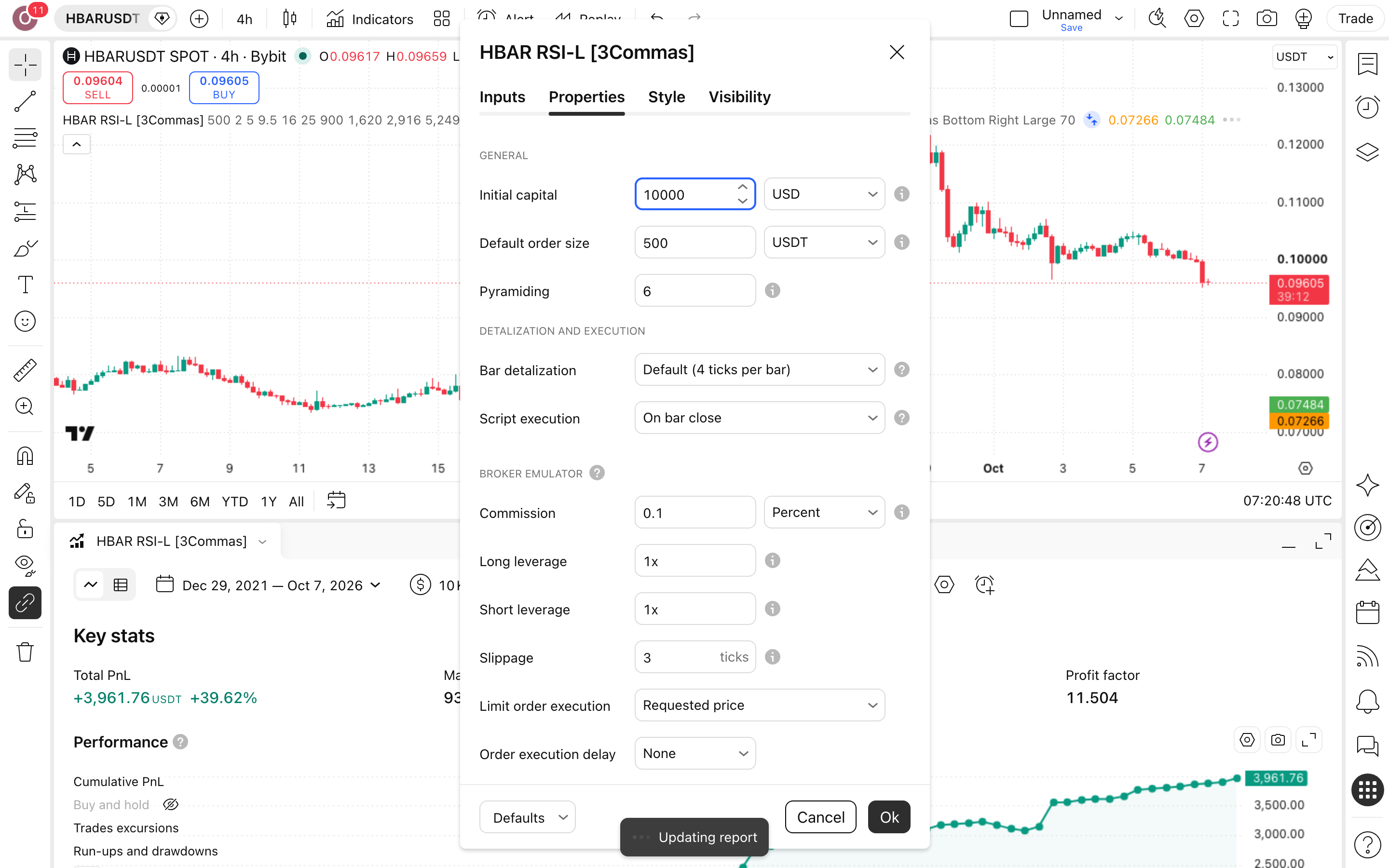Open Default order size unit USDT dropdown
This screenshot has height=868, width=1389.
coord(824,242)
